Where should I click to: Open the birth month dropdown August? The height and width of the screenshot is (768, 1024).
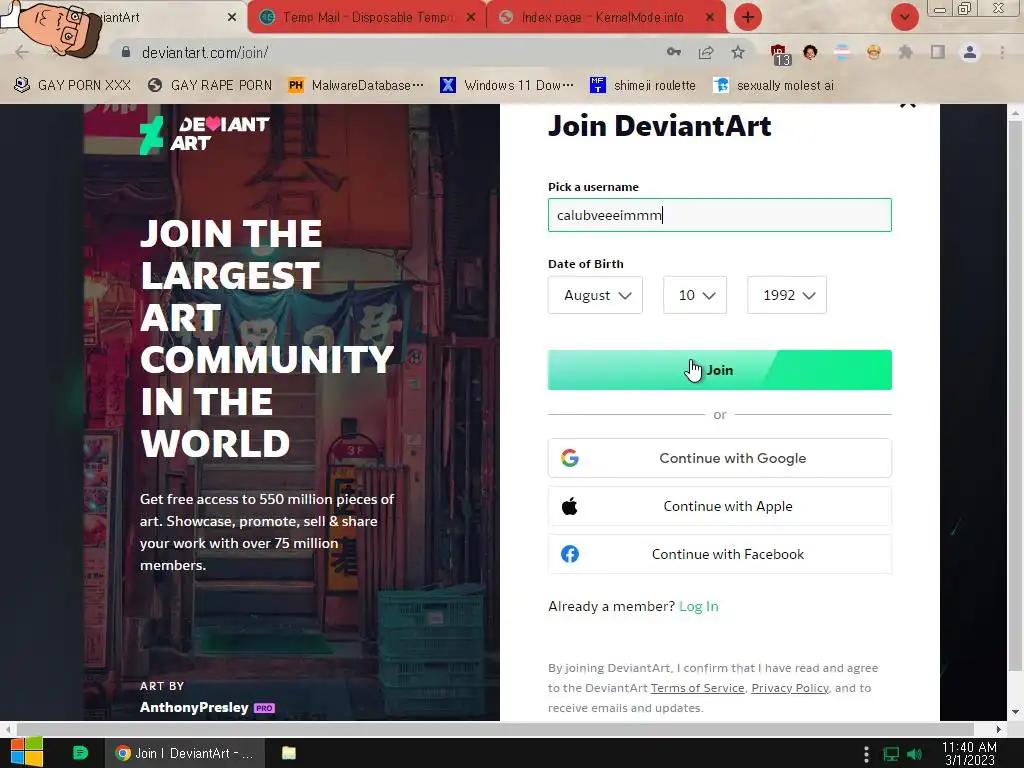coord(595,295)
